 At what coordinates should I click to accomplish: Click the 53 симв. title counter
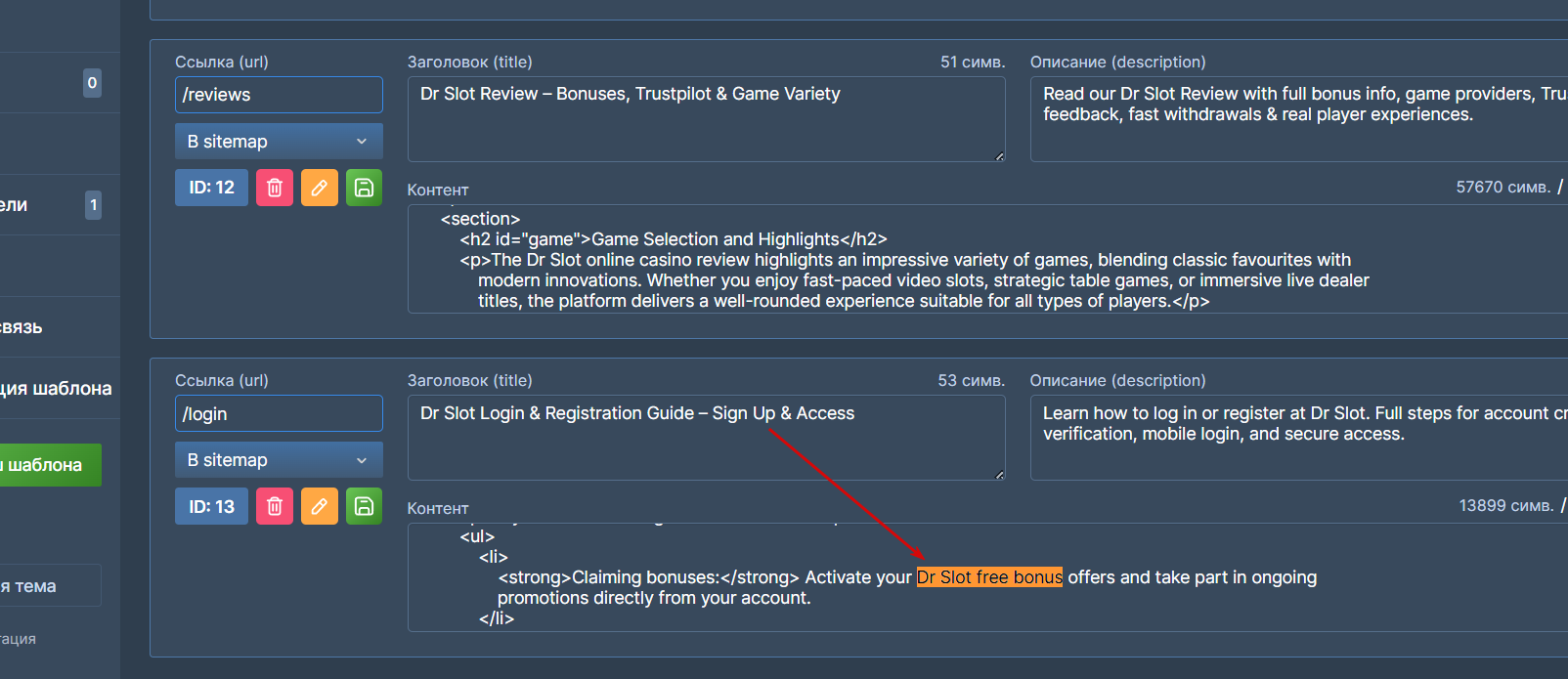[x=972, y=380]
